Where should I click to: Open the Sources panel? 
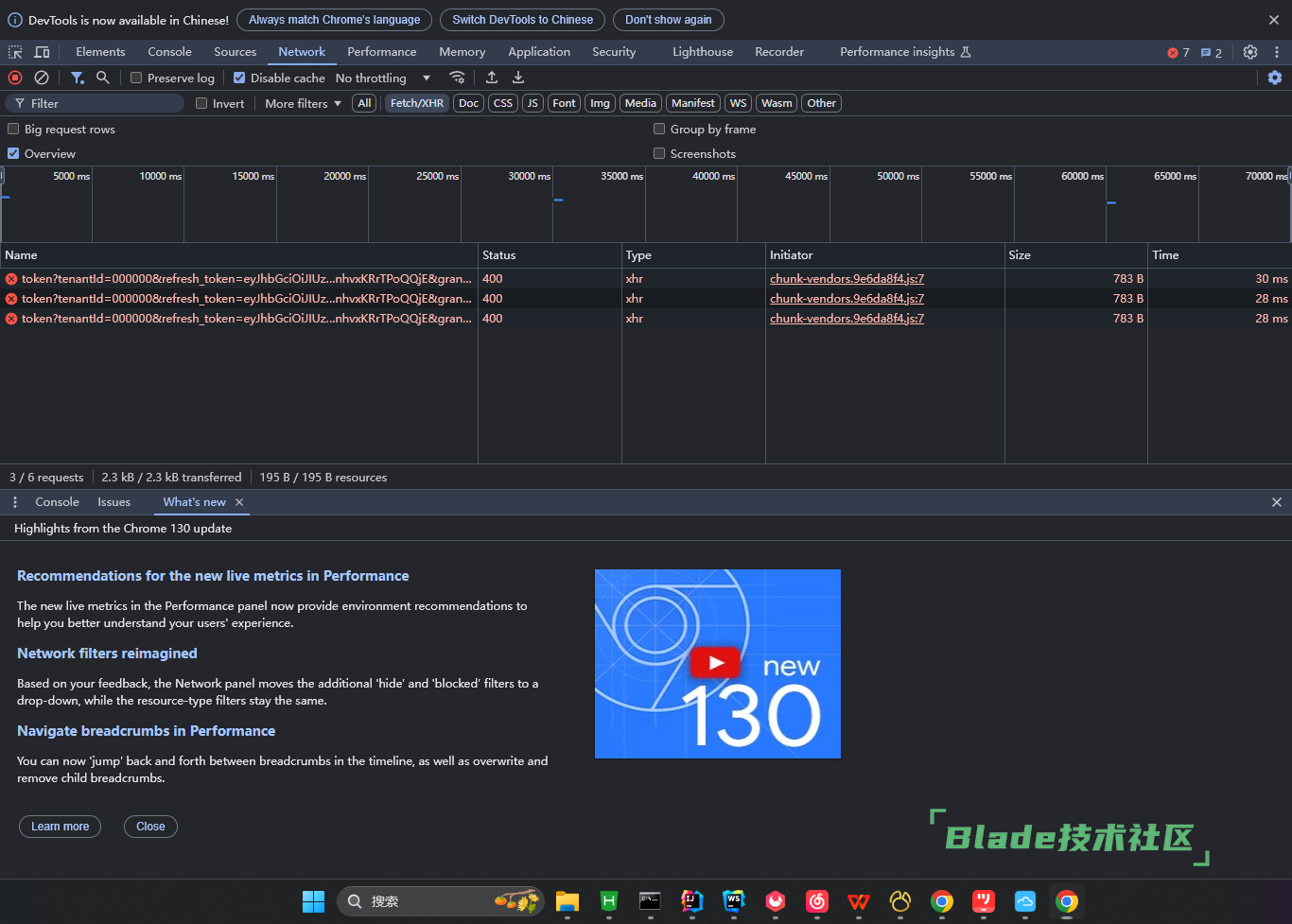point(236,52)
